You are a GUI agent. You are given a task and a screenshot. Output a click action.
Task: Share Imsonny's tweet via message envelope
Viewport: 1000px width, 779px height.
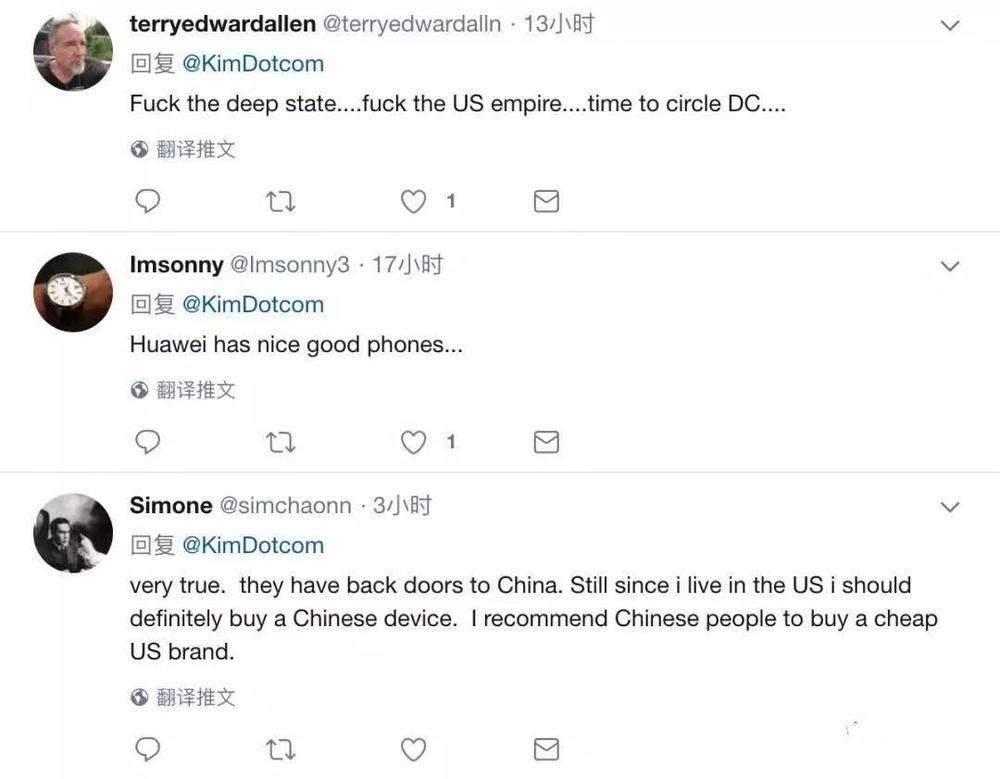(x=547, y=441)
